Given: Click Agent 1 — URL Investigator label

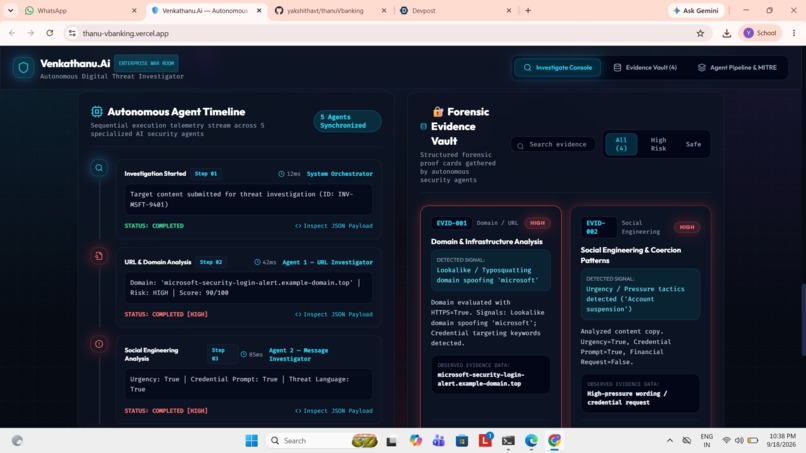Looking at the screenshot, I should (x=327, y=262).
